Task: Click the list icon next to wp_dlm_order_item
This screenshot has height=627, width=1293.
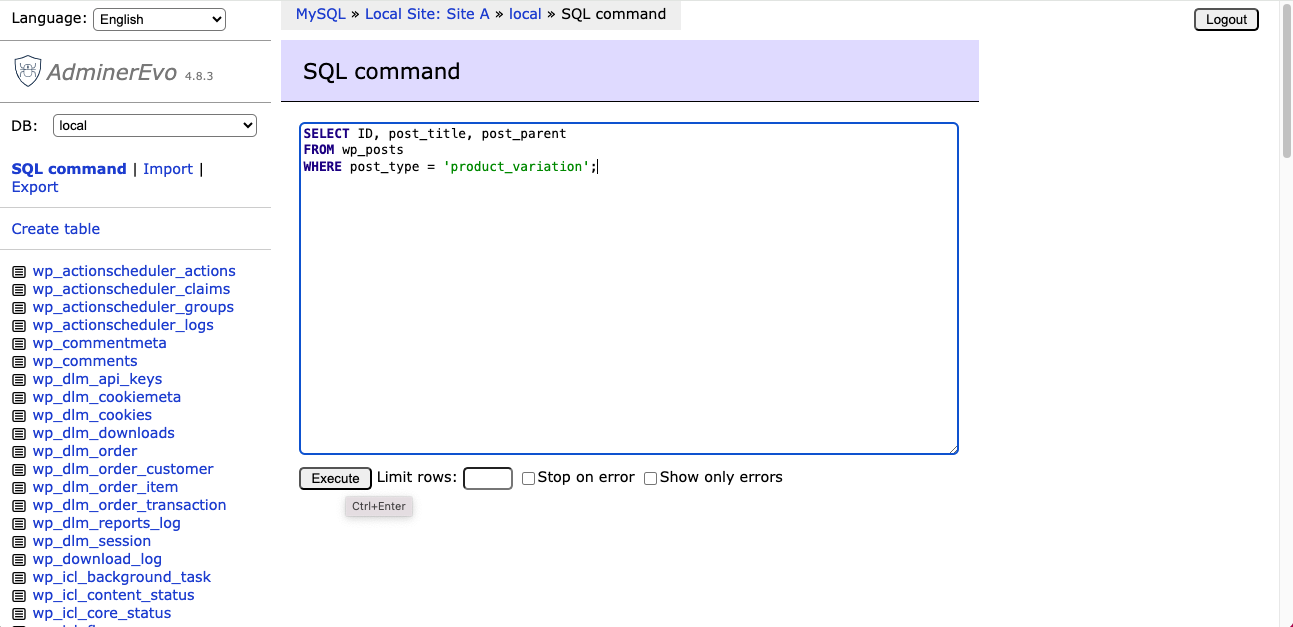Action: (18, 488)
